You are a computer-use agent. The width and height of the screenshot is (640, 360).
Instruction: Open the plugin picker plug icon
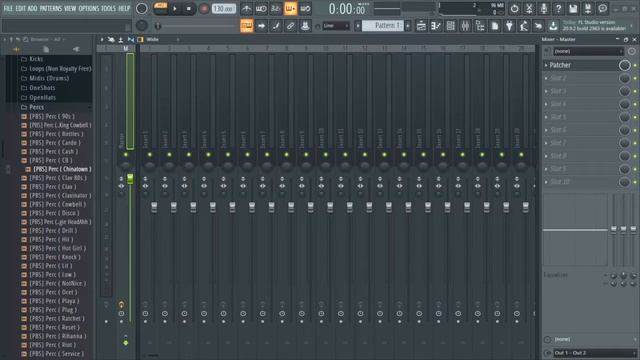point(509,26)
